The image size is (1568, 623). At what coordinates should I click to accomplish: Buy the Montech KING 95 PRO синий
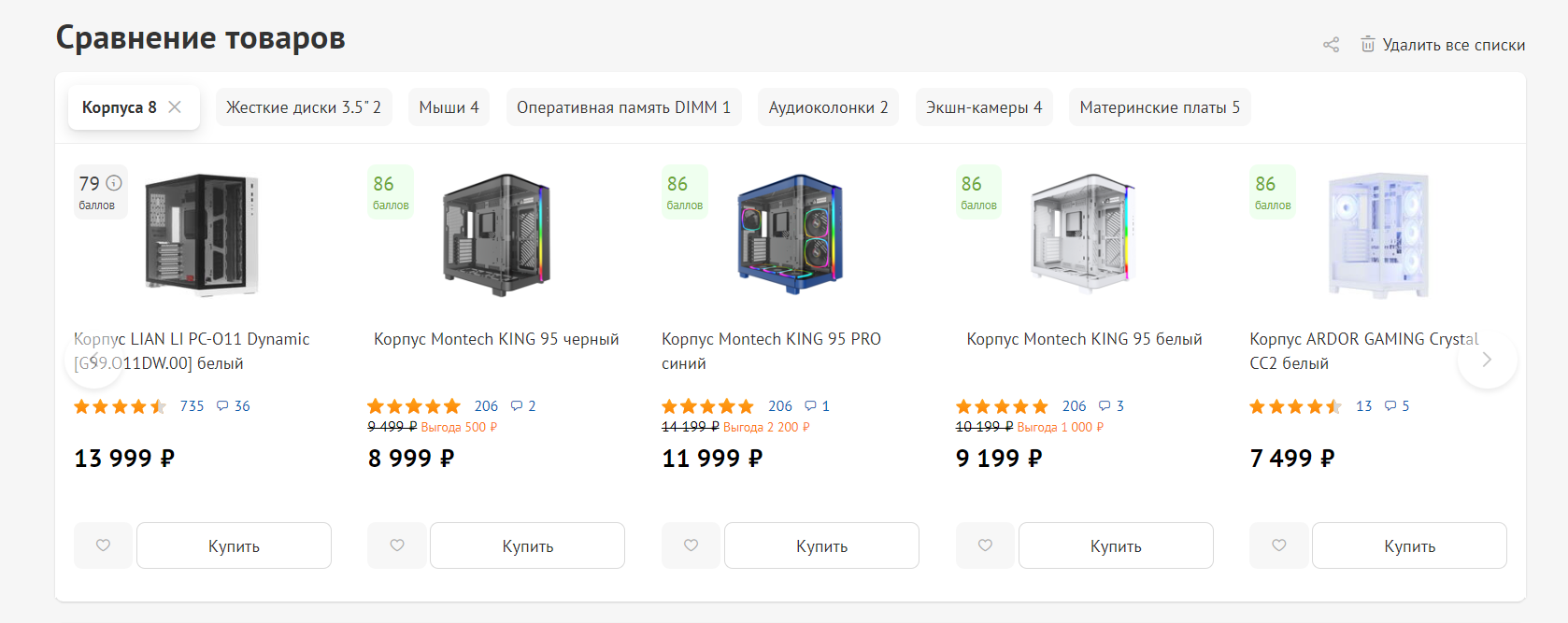821,545
